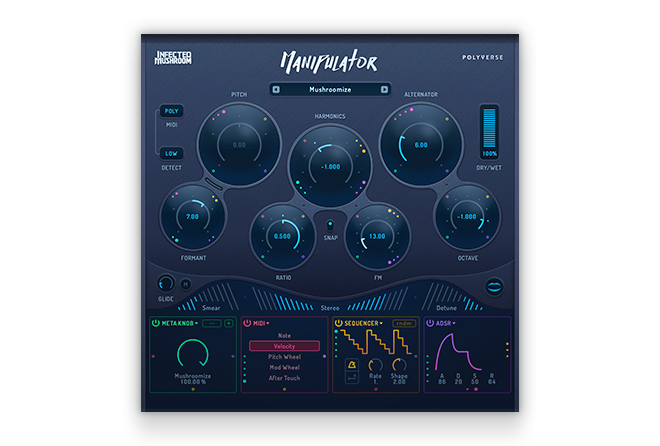Click the Sequencer Rate knob
This screenshot has height=446, width=660.
click(375, 365)
